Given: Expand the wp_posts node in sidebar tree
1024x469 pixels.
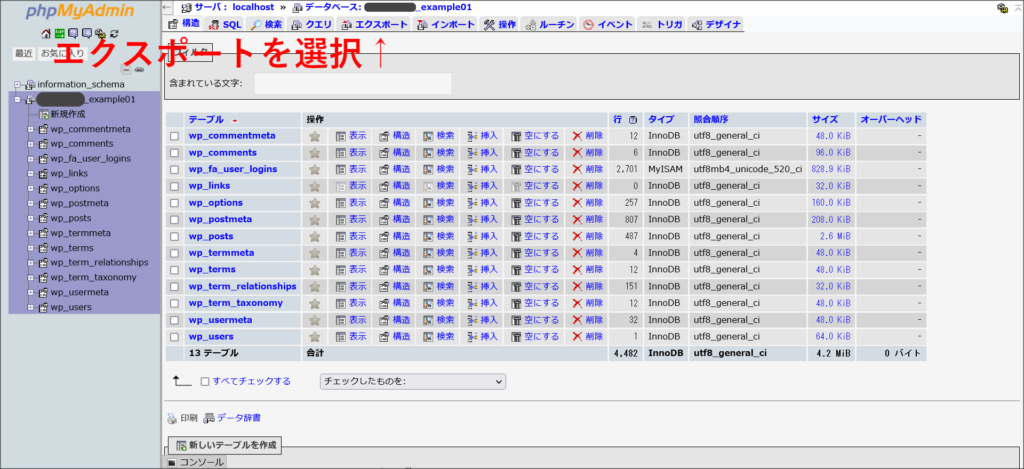Looking at the screenshot, I should point(30,218).
